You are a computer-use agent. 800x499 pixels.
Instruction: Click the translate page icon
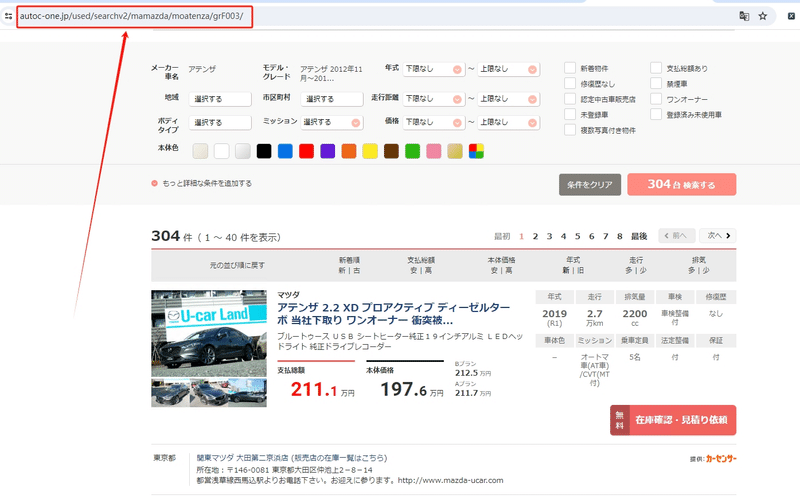744,16
